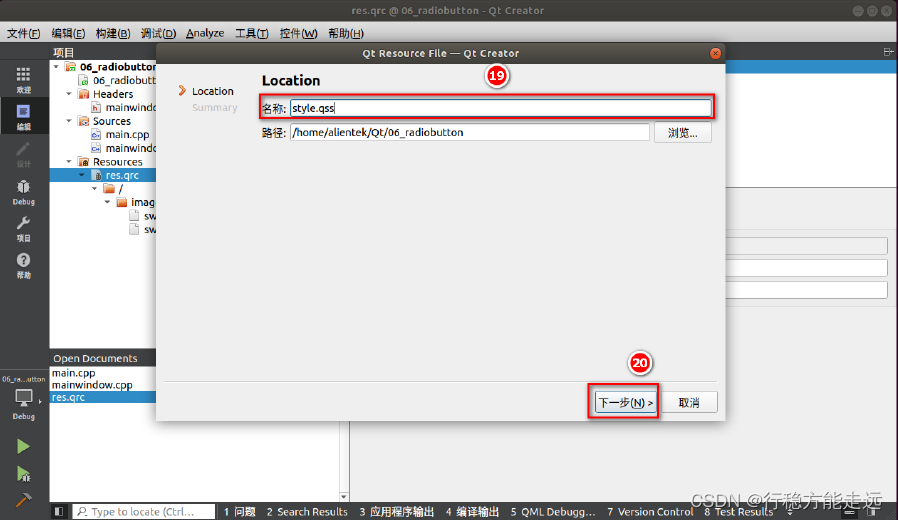Open the 编辑(E) menu
Screen dimensions: 898x520
pos(68,33)
